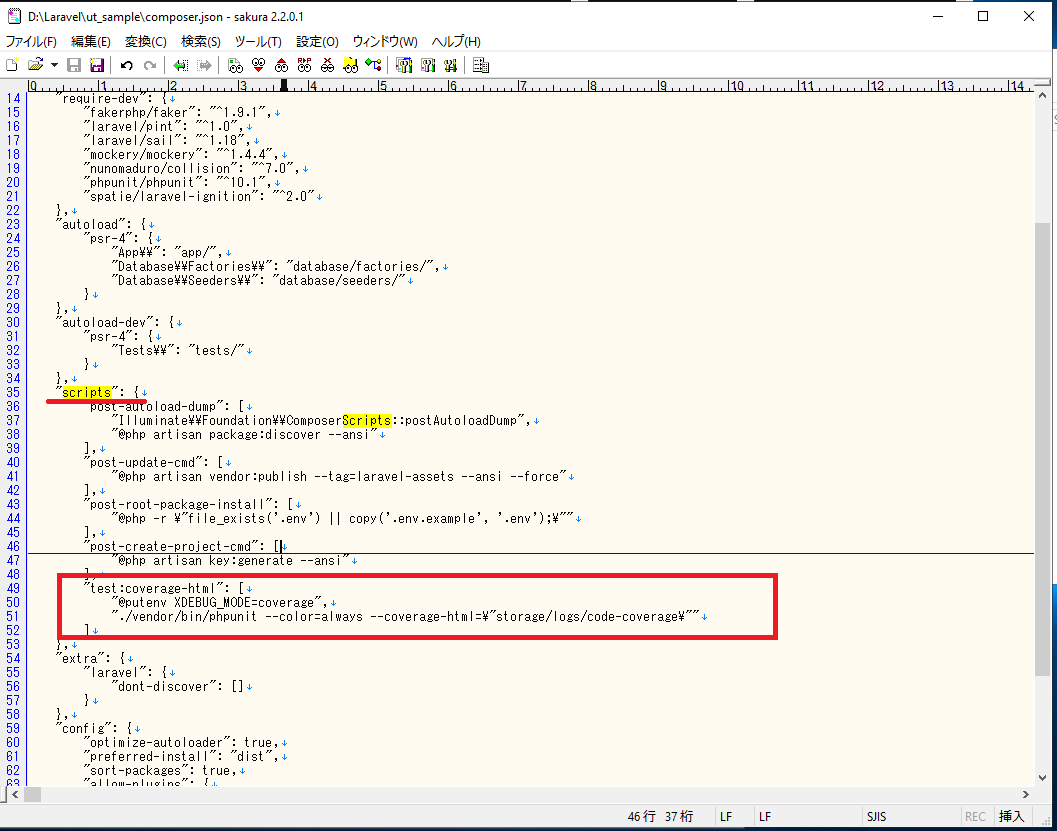Click line number 49 in the gutter

(x=13, y=588)
